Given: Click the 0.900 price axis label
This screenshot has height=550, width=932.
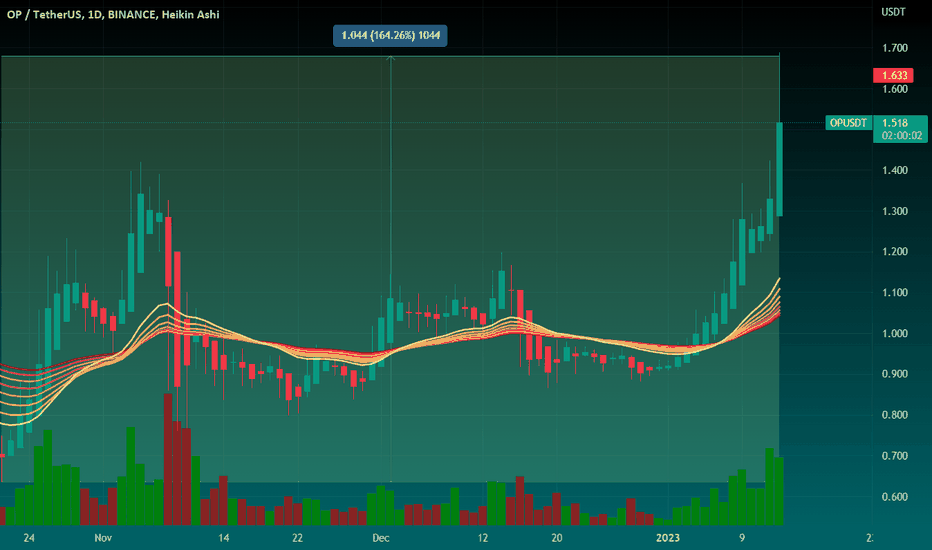Looking at the screenshot, I should (895, 374).
